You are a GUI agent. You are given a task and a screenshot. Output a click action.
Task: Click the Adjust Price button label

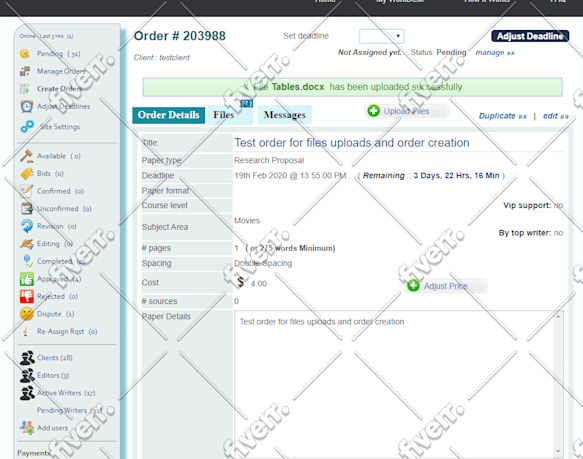pyautogui.click(x=445, y=286)
